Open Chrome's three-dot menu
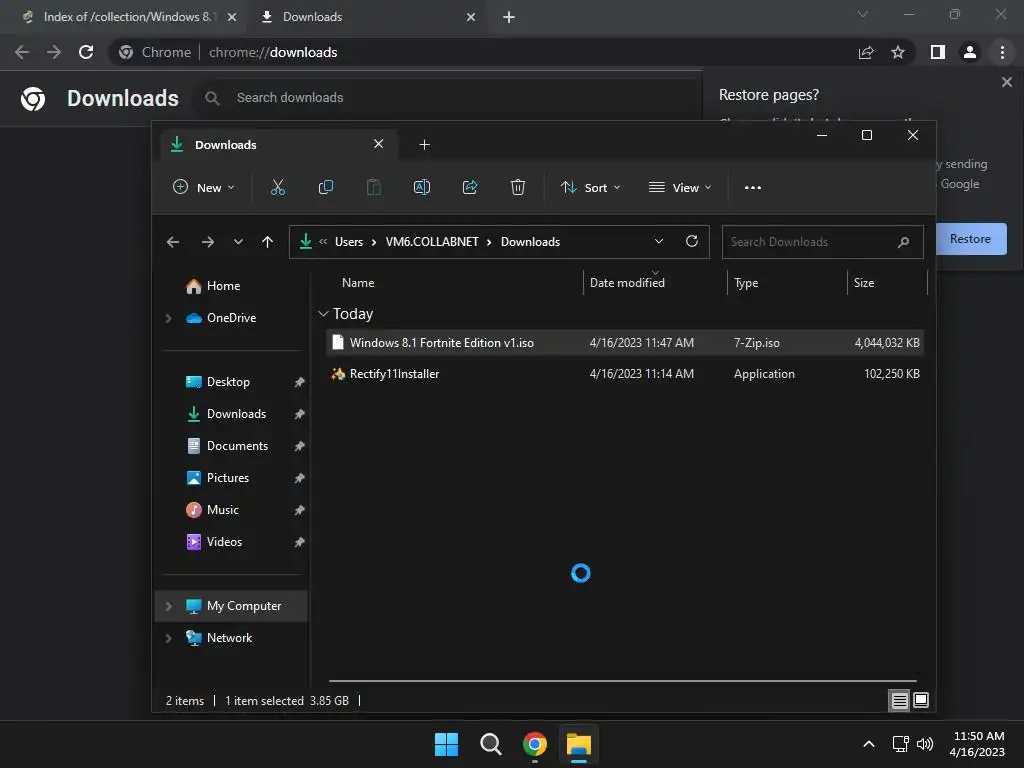Screen dimensions: 1024x768 click(1002, 52)
